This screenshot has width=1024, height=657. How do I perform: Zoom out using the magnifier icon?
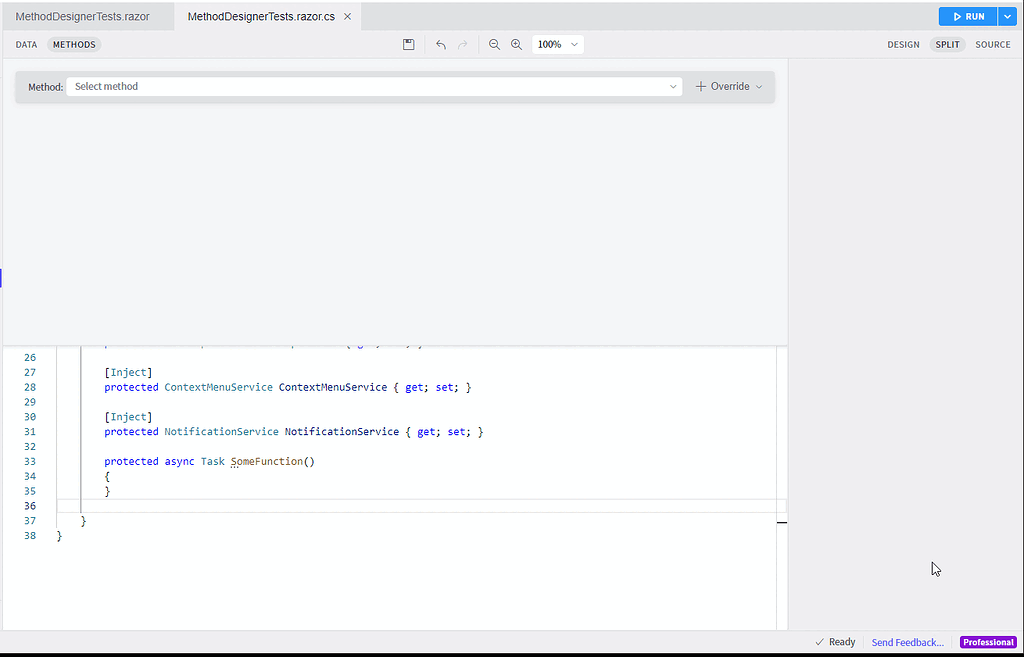click(x=494, y=44)
